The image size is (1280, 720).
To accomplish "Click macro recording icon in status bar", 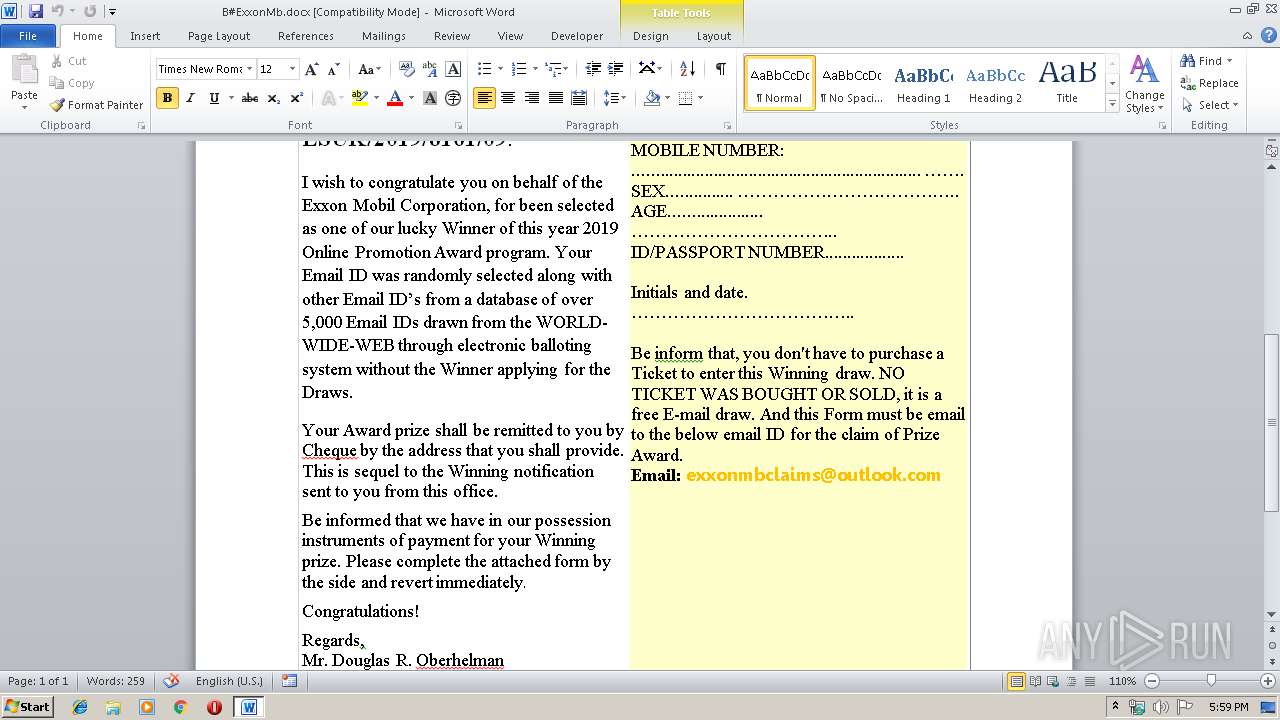I will click(289, 681).
